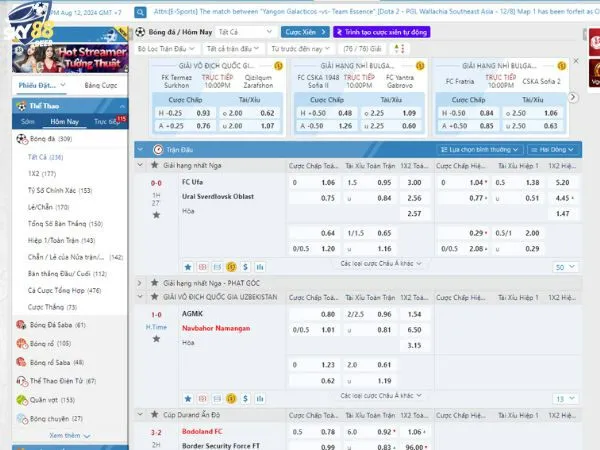
Task: Open Bộ Lọc Trận Đấu filter dropdown
Action: (x=166, y=49)
